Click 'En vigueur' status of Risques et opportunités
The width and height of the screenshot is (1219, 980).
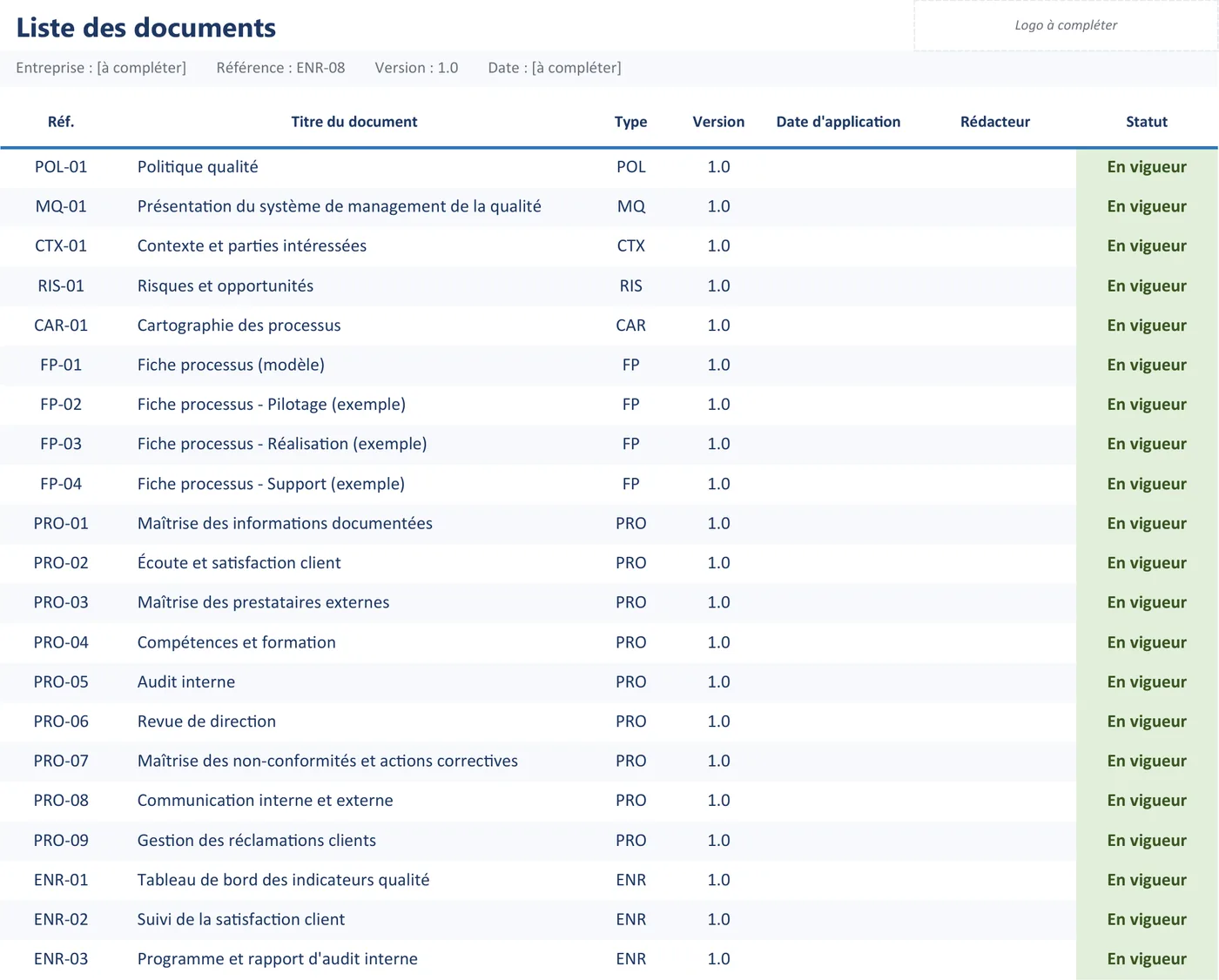pos(1147,285)
